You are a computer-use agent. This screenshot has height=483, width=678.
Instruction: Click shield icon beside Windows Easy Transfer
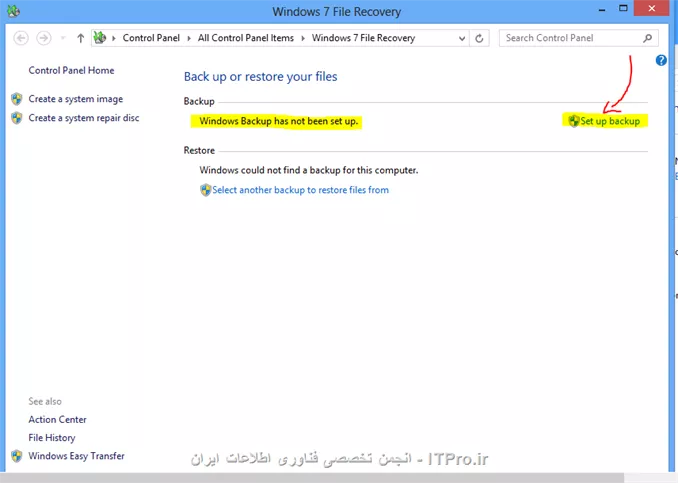click(x=16, y=456)
